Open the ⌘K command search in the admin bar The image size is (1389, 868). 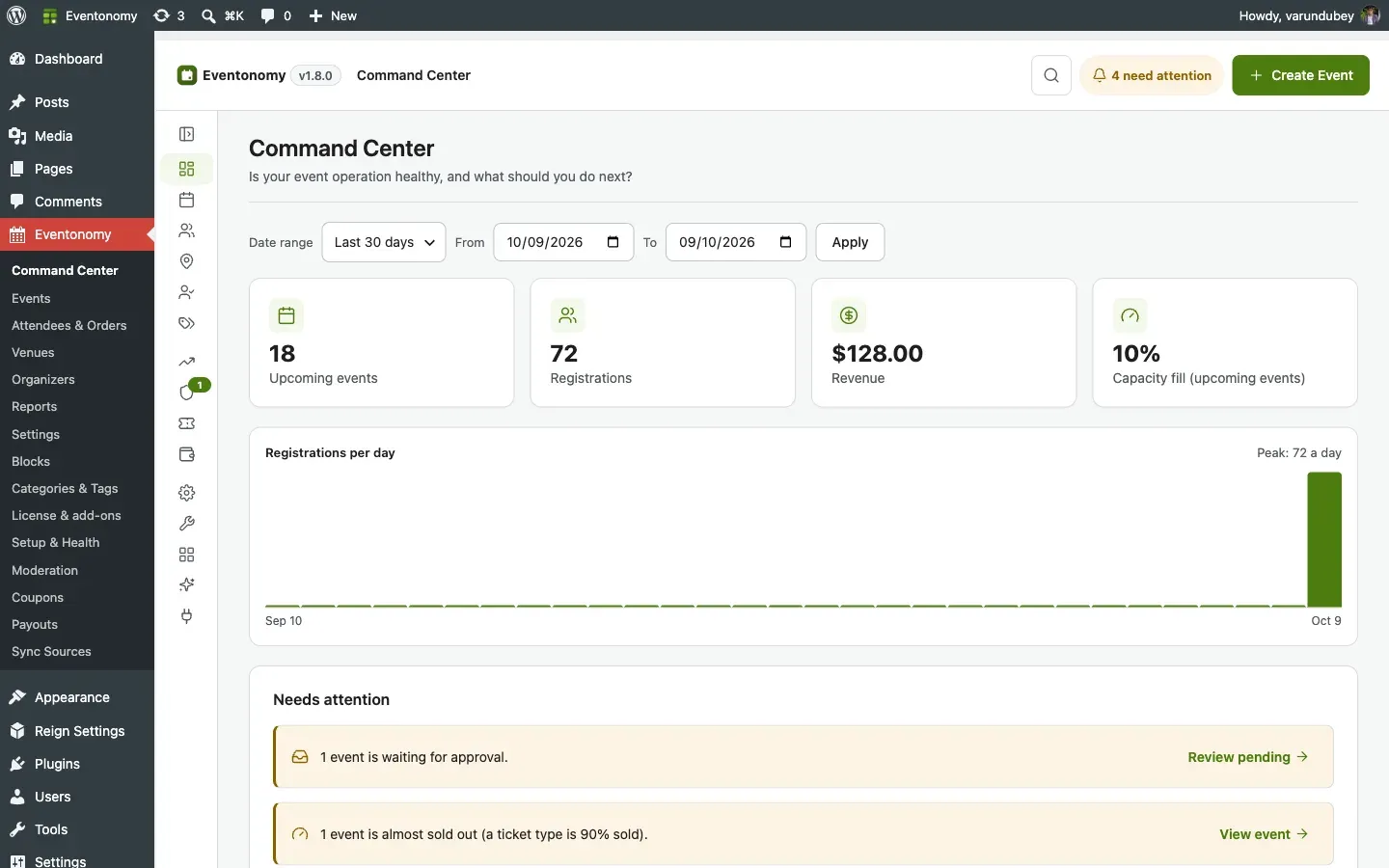(x=223, y=15)
